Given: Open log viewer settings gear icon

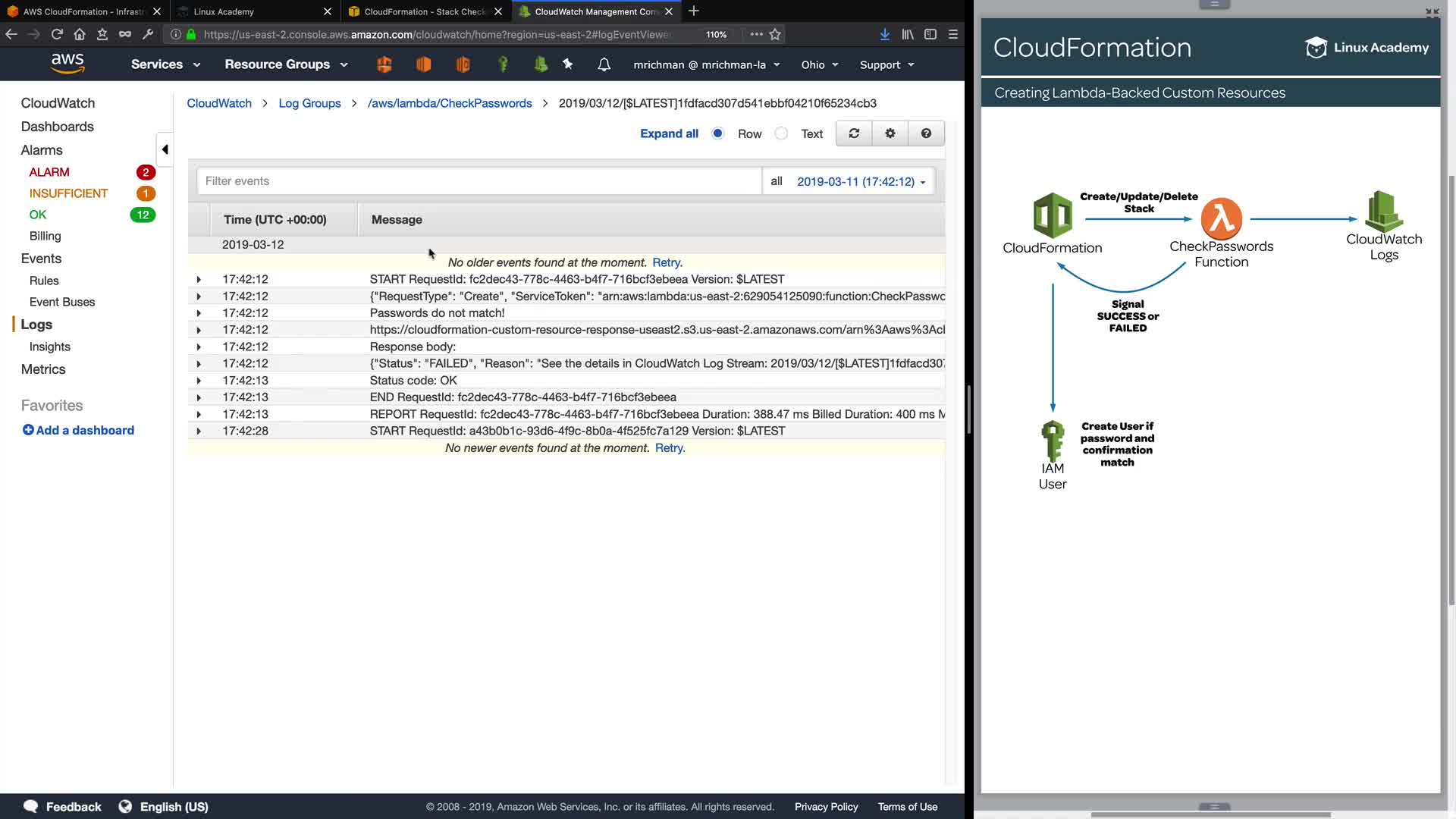Looking at the screenshot, I should pyautogui.click(x=890, y=133).
